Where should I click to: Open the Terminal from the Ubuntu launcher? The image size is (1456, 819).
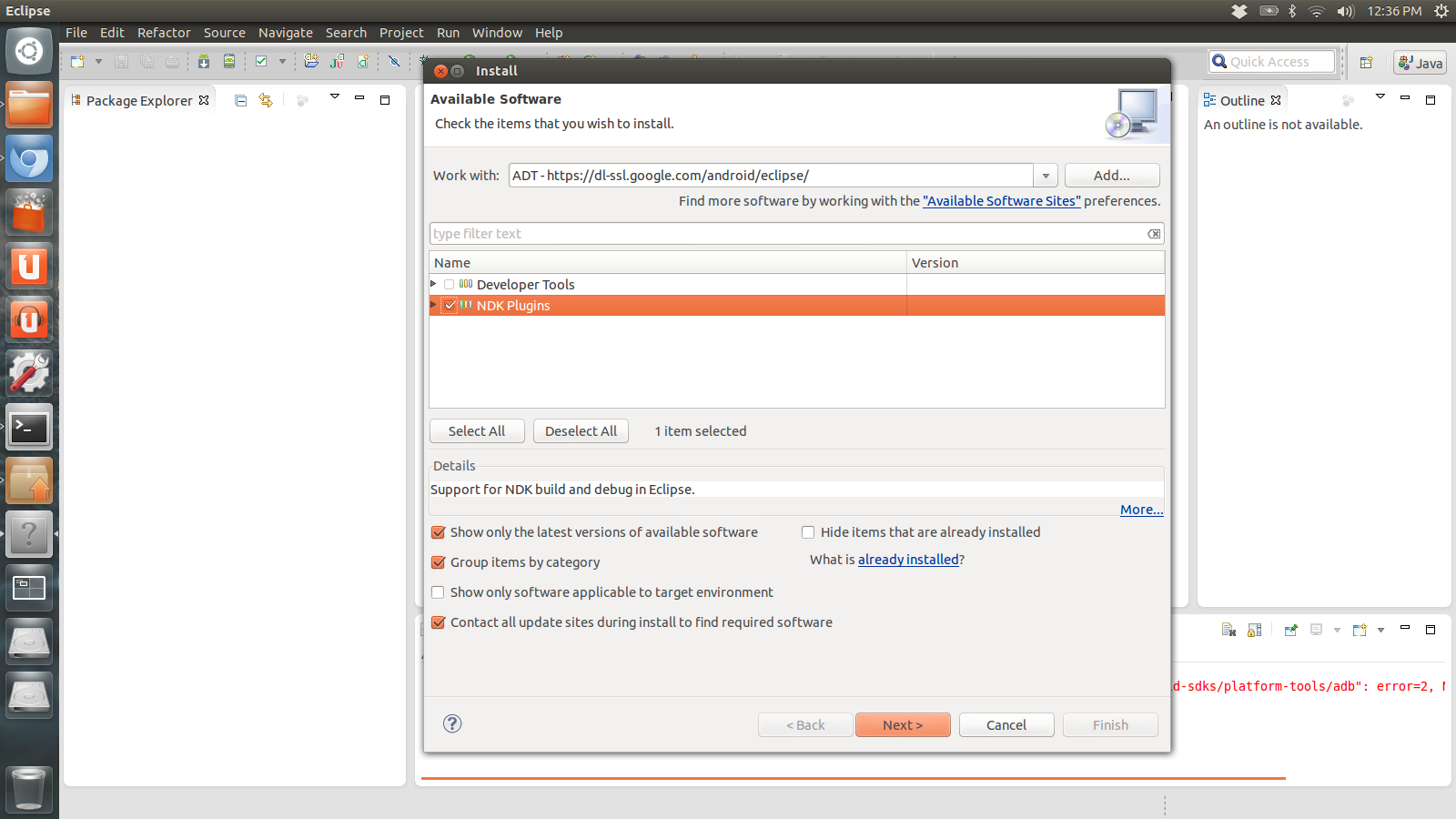pos(29,428)
